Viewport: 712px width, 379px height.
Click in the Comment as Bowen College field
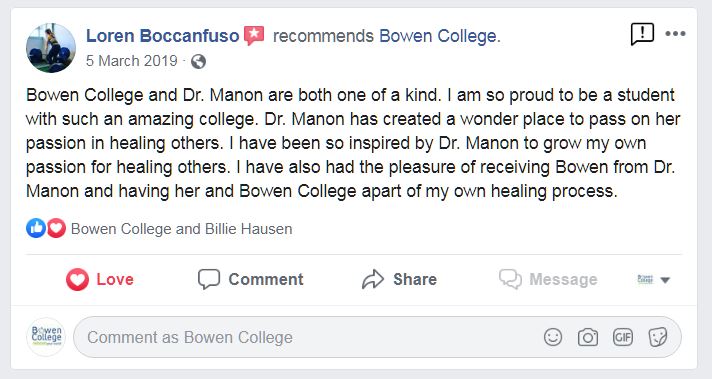tap(377, 337)
